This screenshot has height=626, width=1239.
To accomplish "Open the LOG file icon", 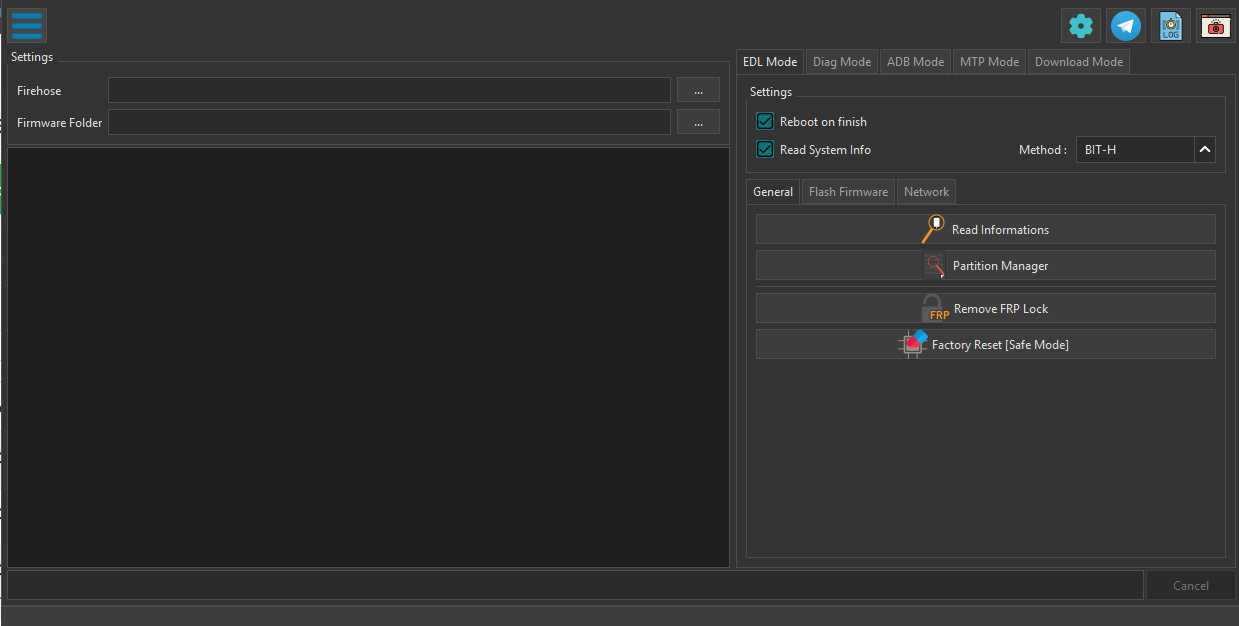I will point(1171,25).
